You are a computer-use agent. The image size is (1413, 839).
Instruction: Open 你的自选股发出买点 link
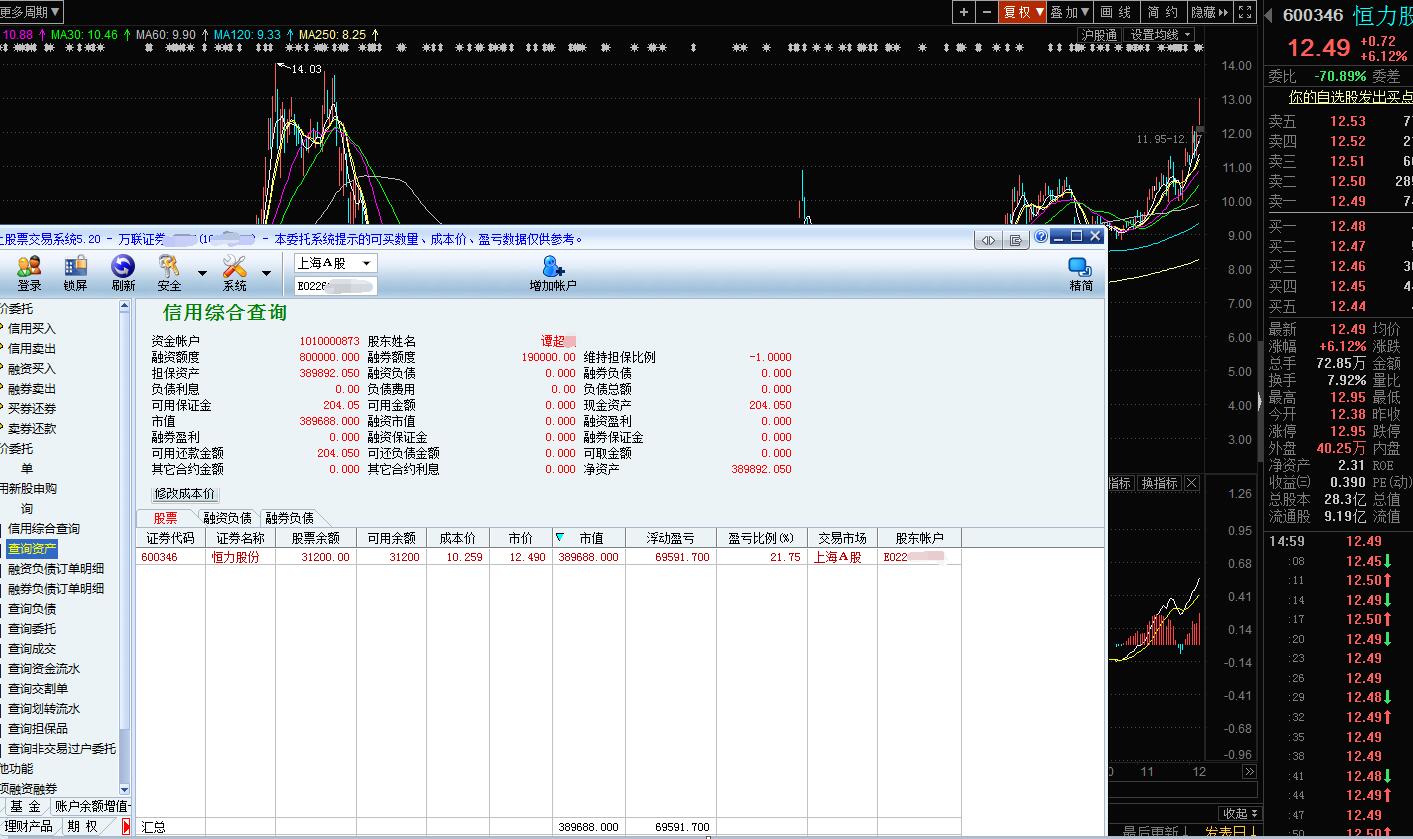click(1350, 97)
